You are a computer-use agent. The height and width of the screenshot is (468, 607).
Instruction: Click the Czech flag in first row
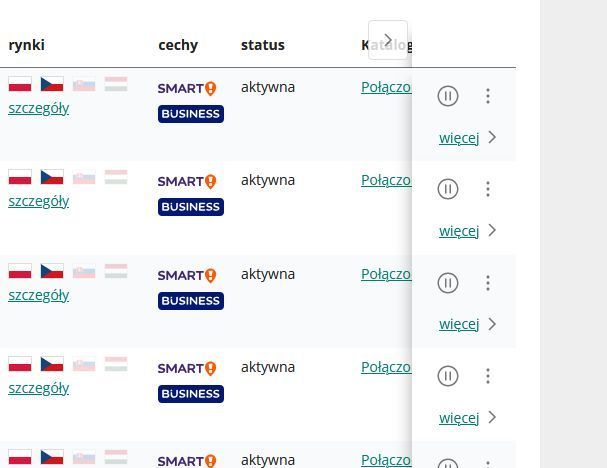pyautogui.click(x=52, y=84)
